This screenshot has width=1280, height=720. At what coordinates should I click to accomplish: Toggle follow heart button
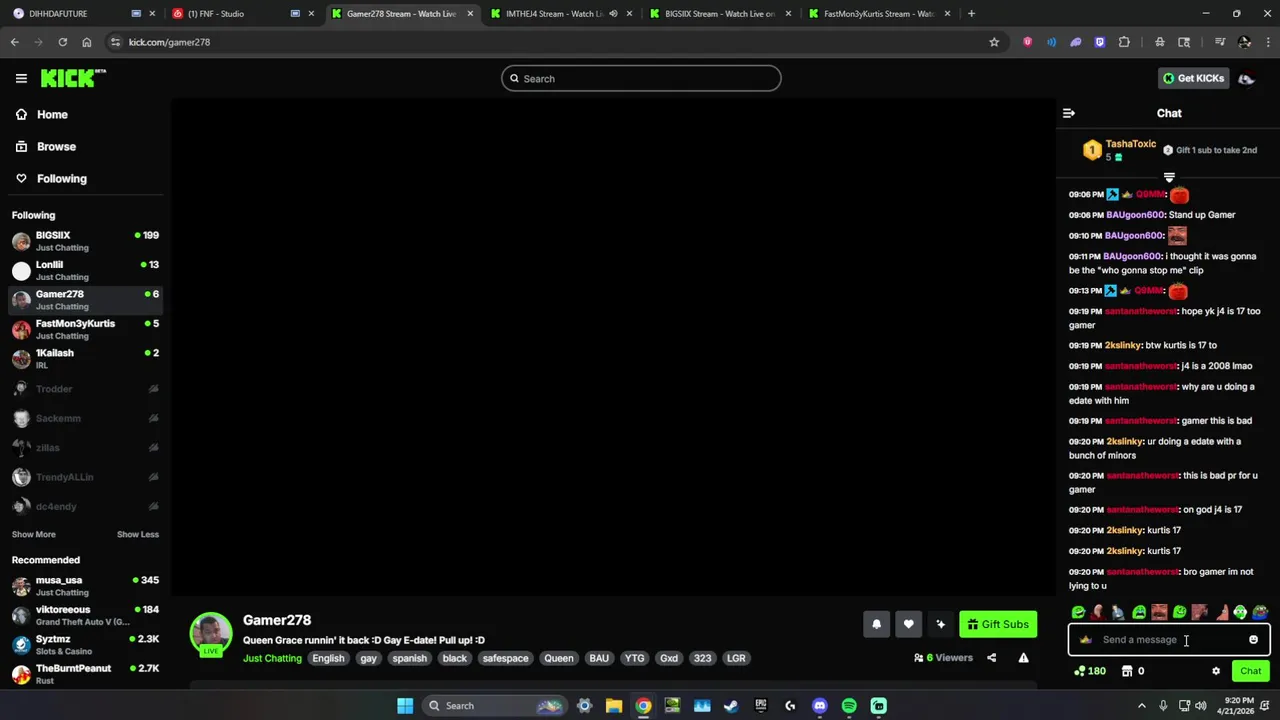(908, 624)
